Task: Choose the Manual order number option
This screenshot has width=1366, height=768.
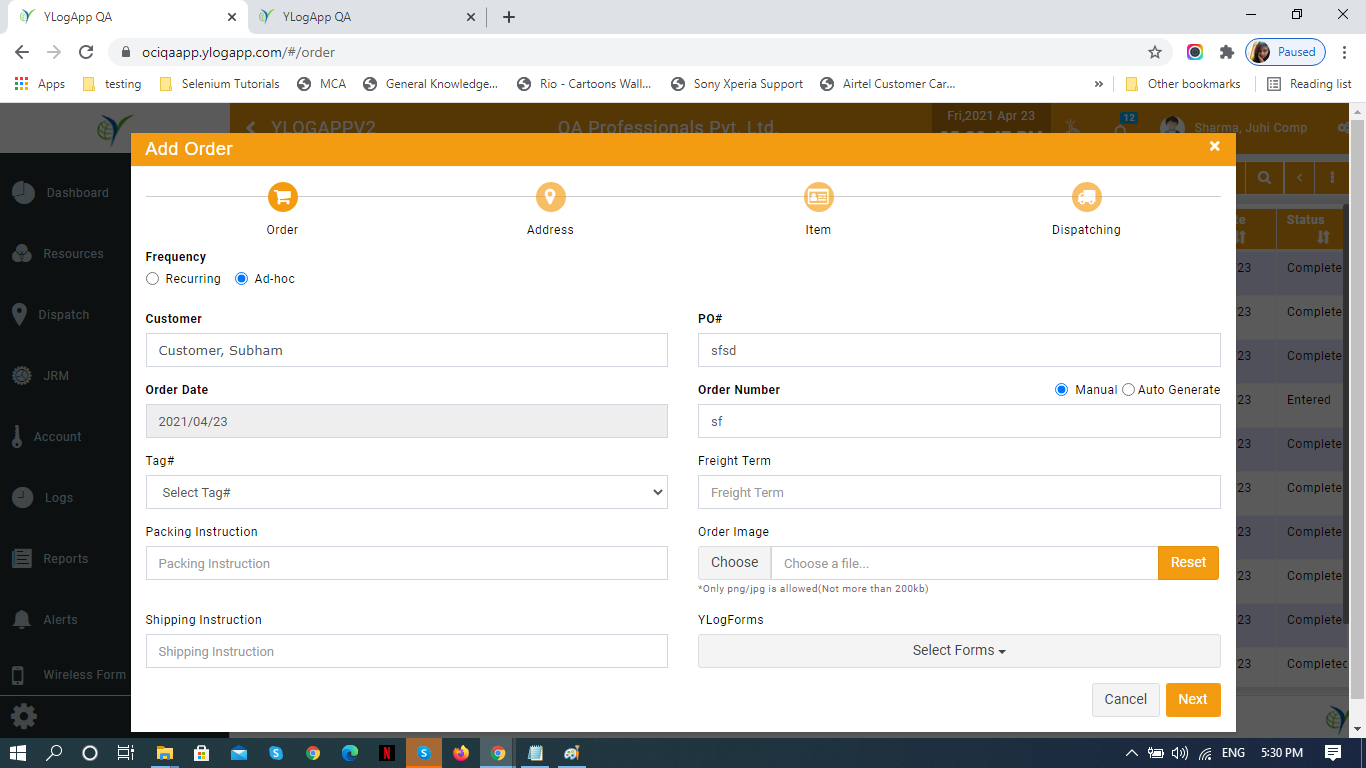Action: 1061,389
